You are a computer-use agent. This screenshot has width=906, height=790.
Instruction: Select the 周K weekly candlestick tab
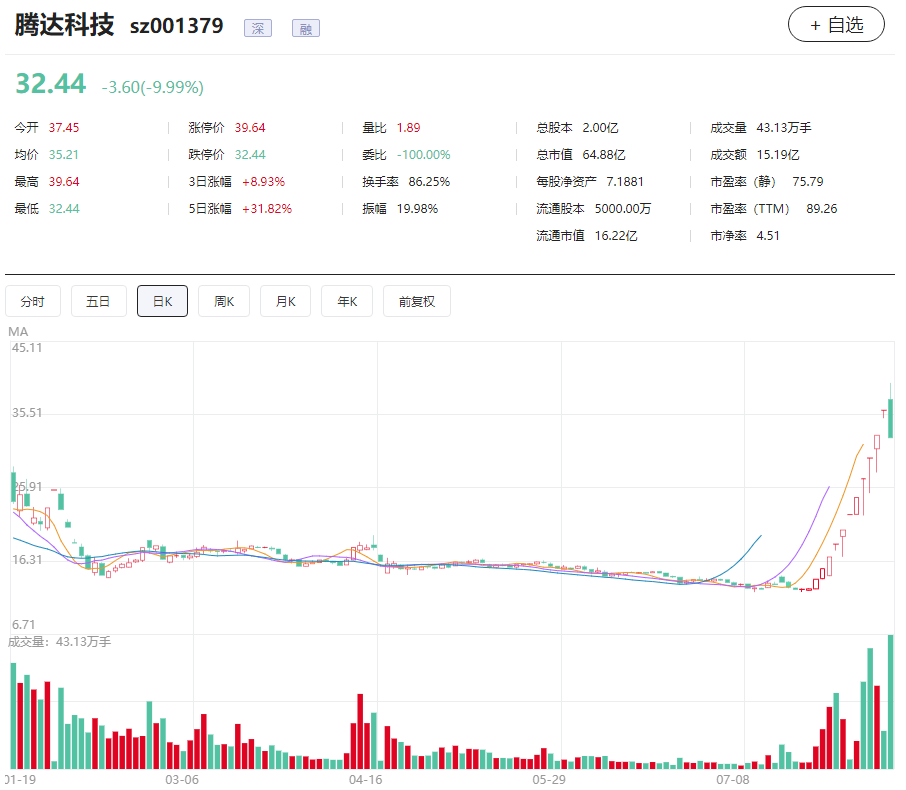click(224, 301)
